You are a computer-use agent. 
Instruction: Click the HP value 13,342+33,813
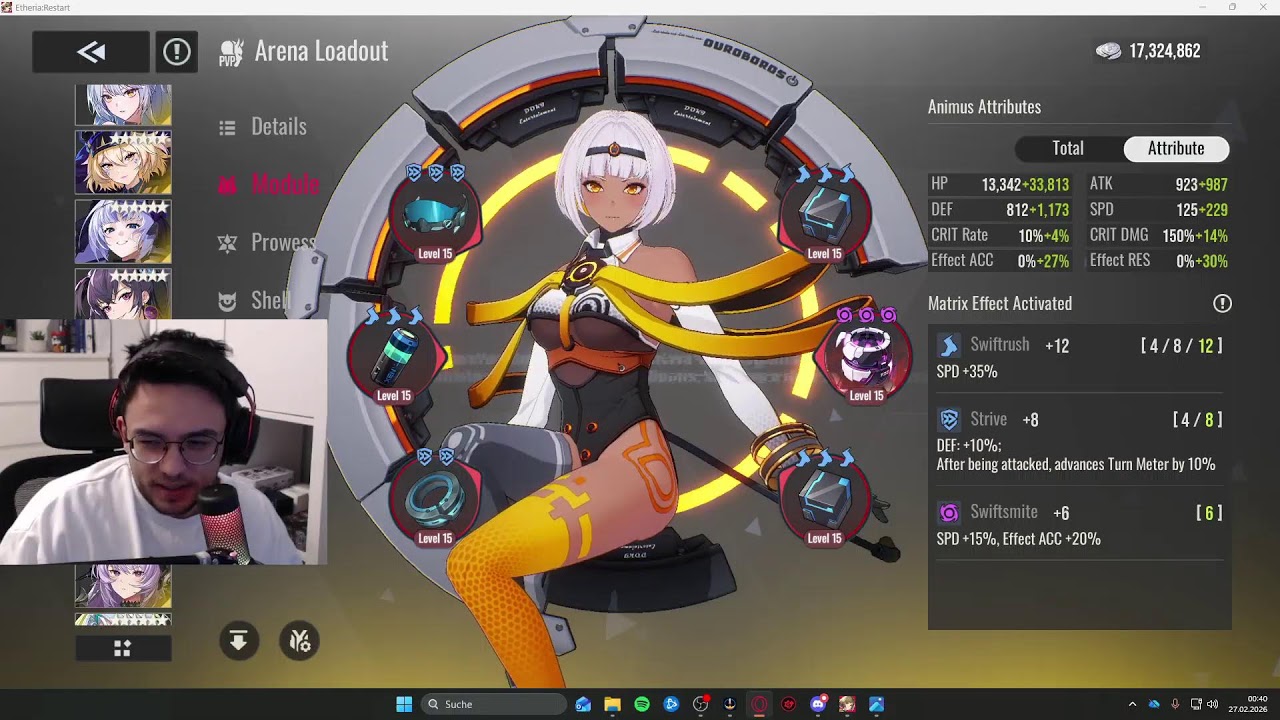[1025, 185]
